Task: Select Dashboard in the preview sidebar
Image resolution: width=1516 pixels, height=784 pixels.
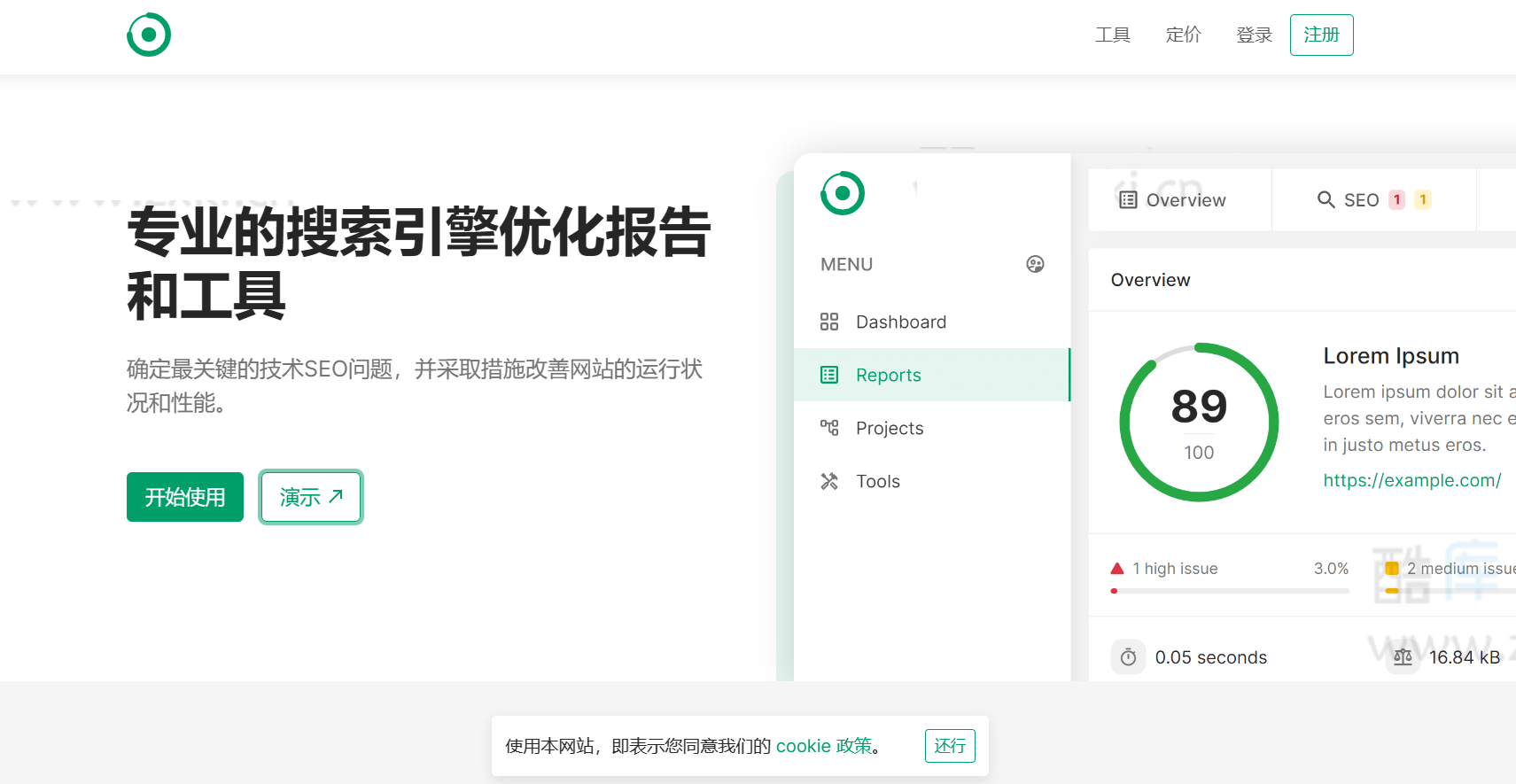Action: [932, 322]
